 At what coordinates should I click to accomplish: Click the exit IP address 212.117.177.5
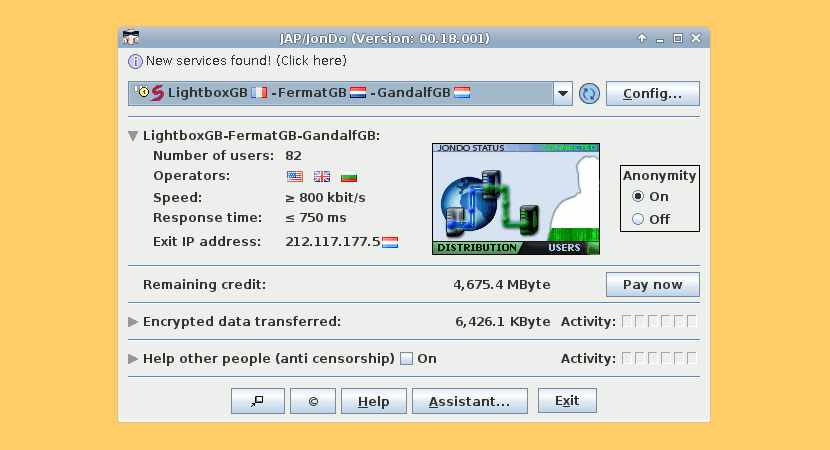pos(332,242)
